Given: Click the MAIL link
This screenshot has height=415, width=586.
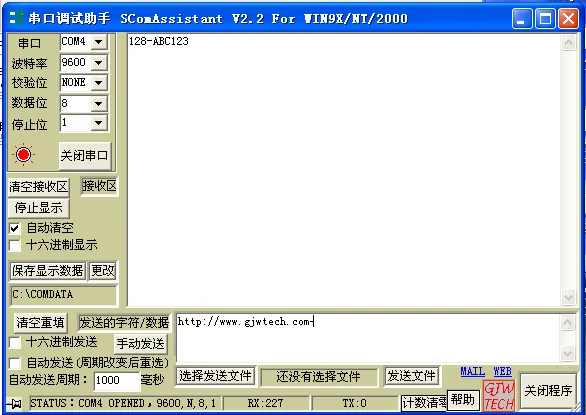Looking at the screenshot, I should point(473,371).
